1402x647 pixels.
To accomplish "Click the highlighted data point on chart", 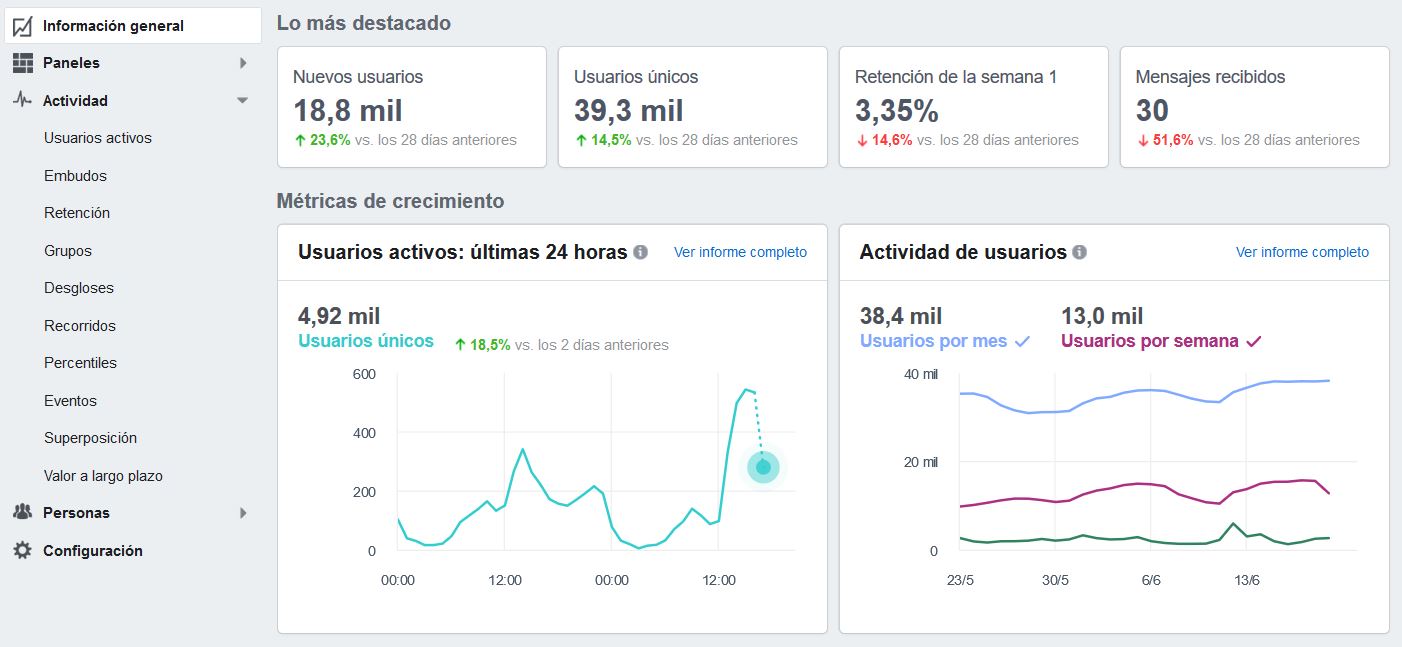I will [x=763, y=467].
